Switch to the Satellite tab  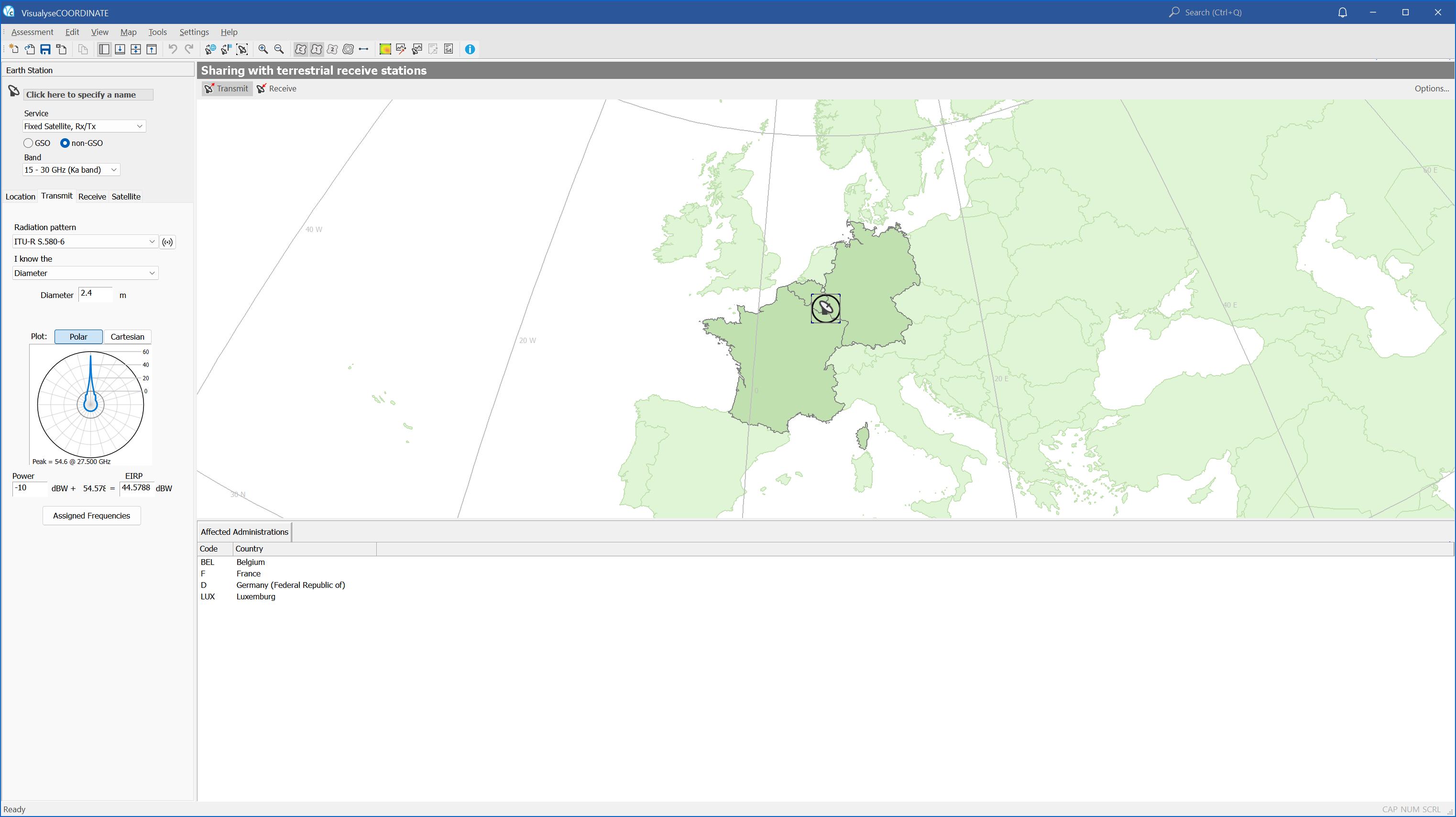point(126,197)
